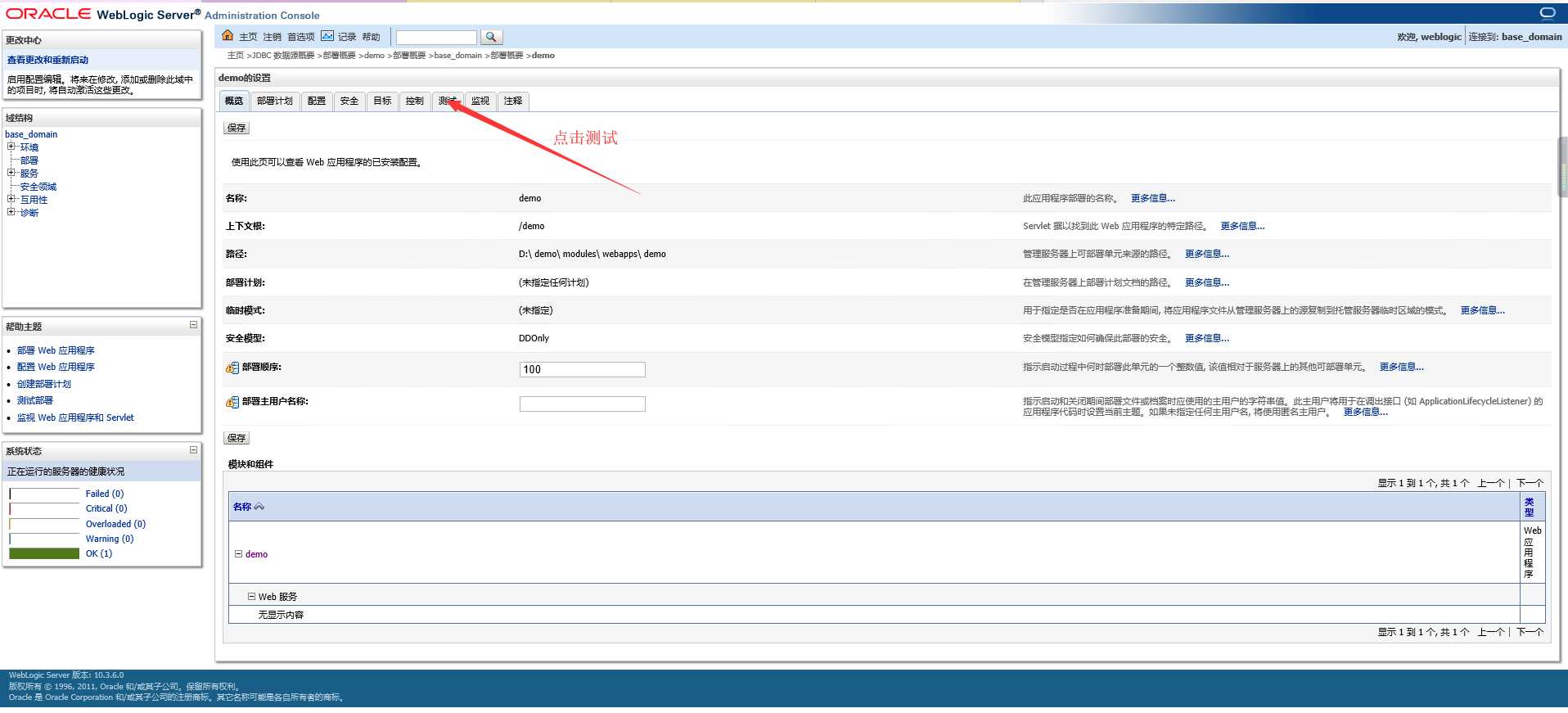Viewport: 1568px width, 713px height.
Task: Switch to the 安全 tab
Action: point(349,101)
